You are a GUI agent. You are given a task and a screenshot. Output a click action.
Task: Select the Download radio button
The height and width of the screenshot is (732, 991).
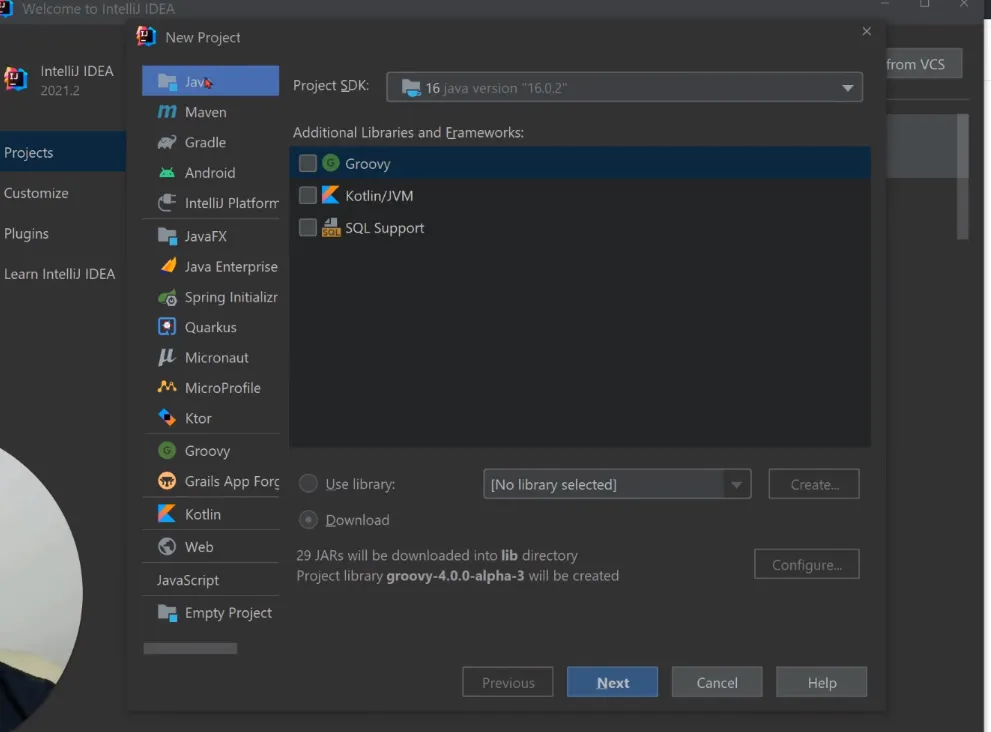tap(308, 520)
